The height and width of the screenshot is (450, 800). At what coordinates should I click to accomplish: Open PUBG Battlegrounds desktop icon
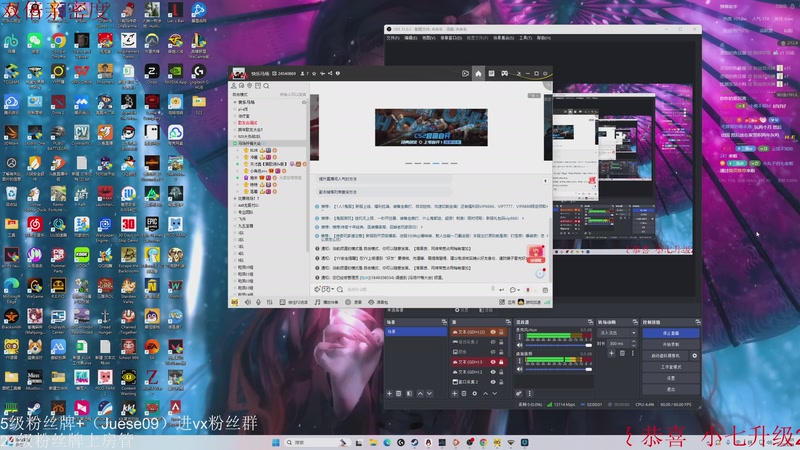tap(58, 135)
